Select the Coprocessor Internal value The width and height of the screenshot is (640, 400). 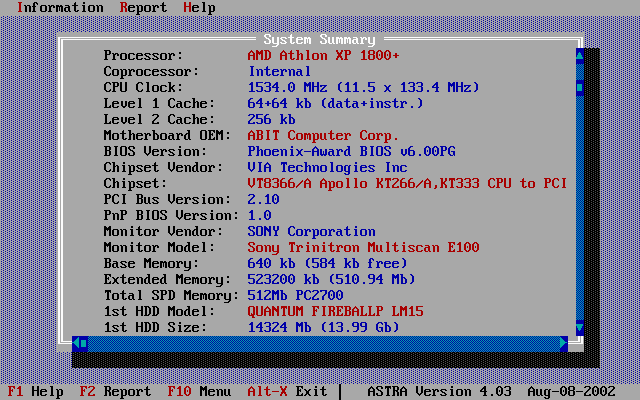coord(280,71)
